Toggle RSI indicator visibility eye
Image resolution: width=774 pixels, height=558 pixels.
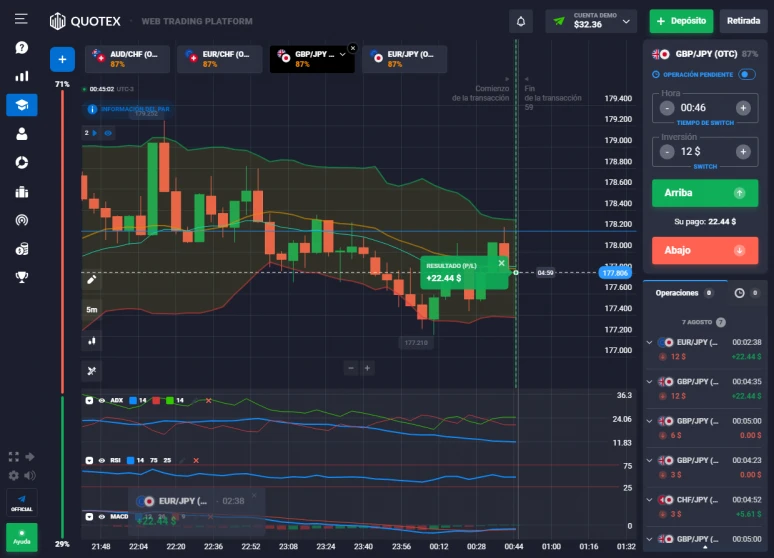tap(102, 460)
